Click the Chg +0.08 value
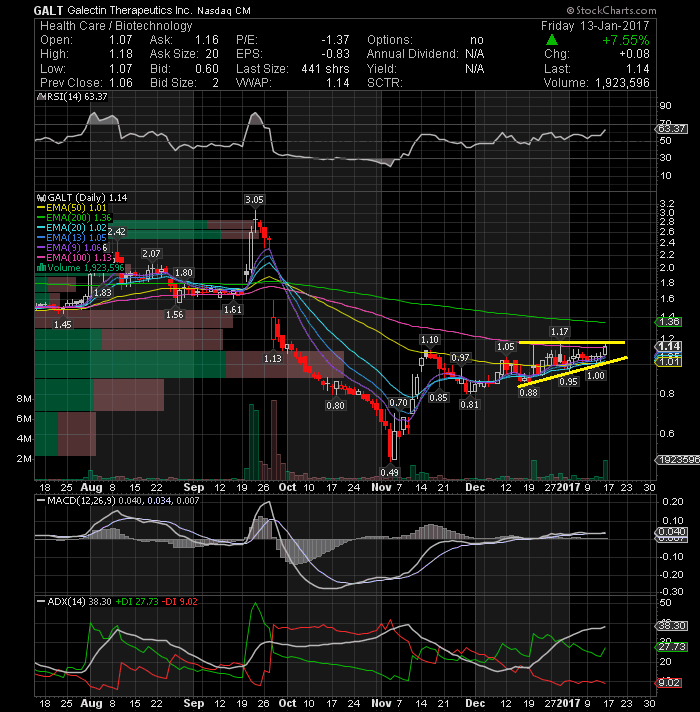This screenshot has height=712, width=700. pos(635,54)
